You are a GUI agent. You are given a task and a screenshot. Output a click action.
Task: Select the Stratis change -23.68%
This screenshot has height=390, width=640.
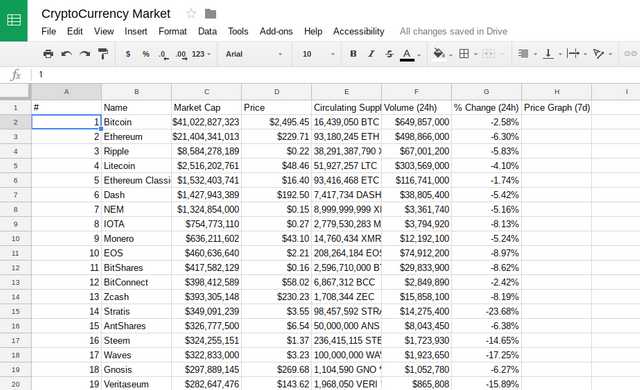pos(487,312)
